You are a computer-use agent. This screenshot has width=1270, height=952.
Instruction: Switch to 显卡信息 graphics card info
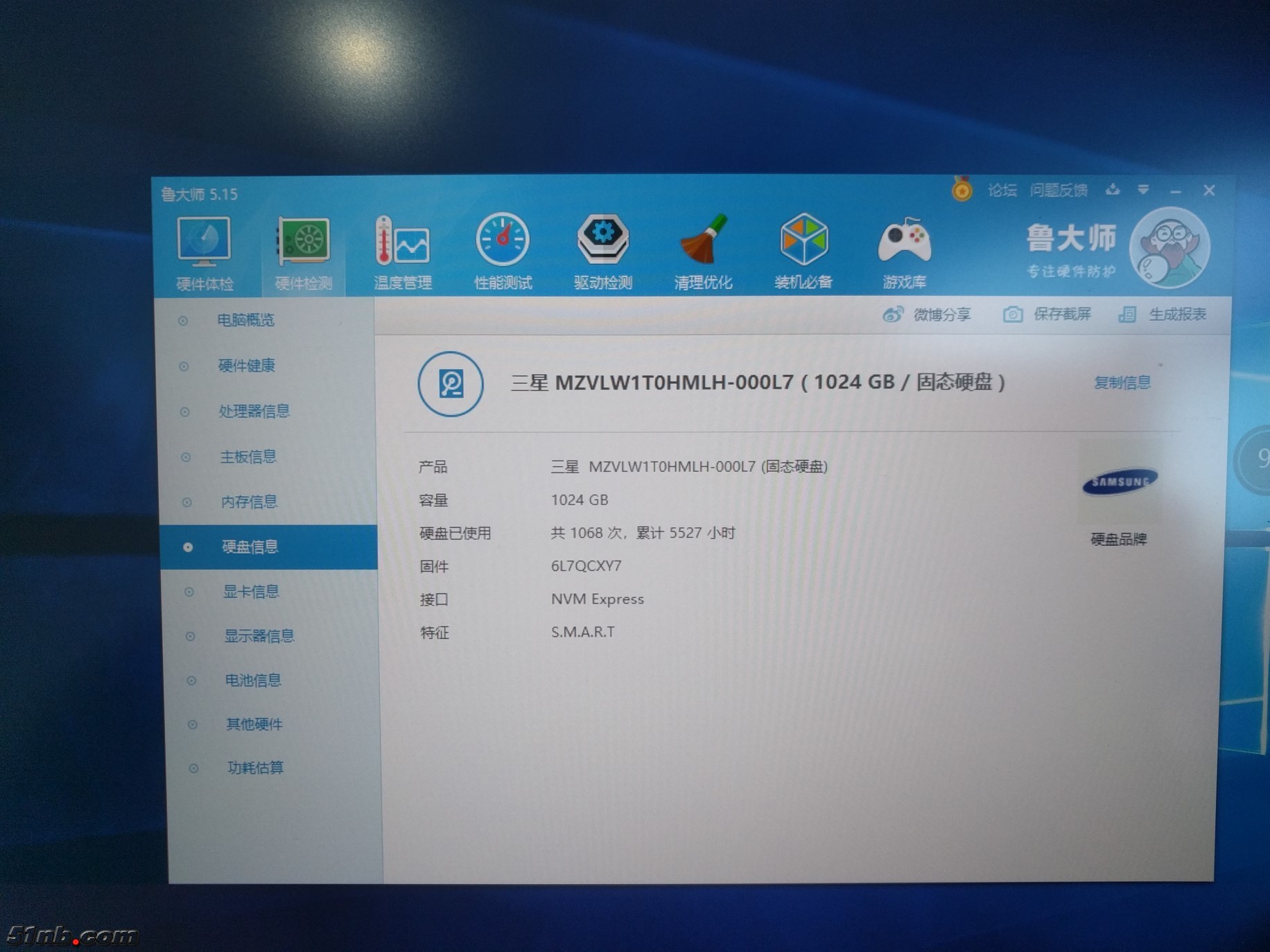[x=250, y=592]
